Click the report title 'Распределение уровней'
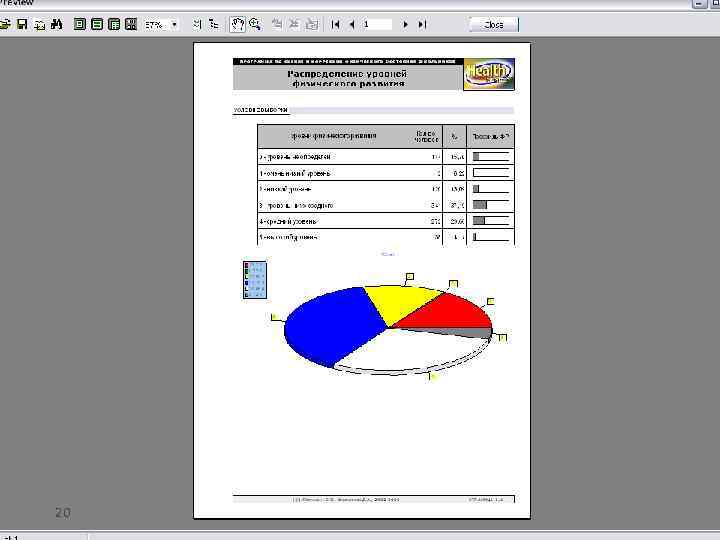 347,74
